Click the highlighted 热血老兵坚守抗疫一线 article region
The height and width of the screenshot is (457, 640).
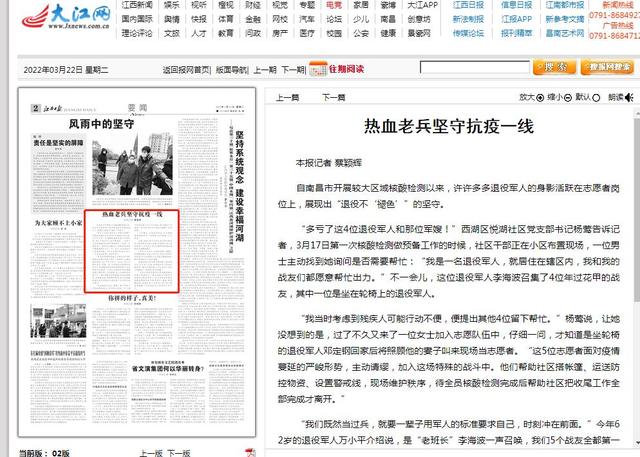(x=132, y=251)
